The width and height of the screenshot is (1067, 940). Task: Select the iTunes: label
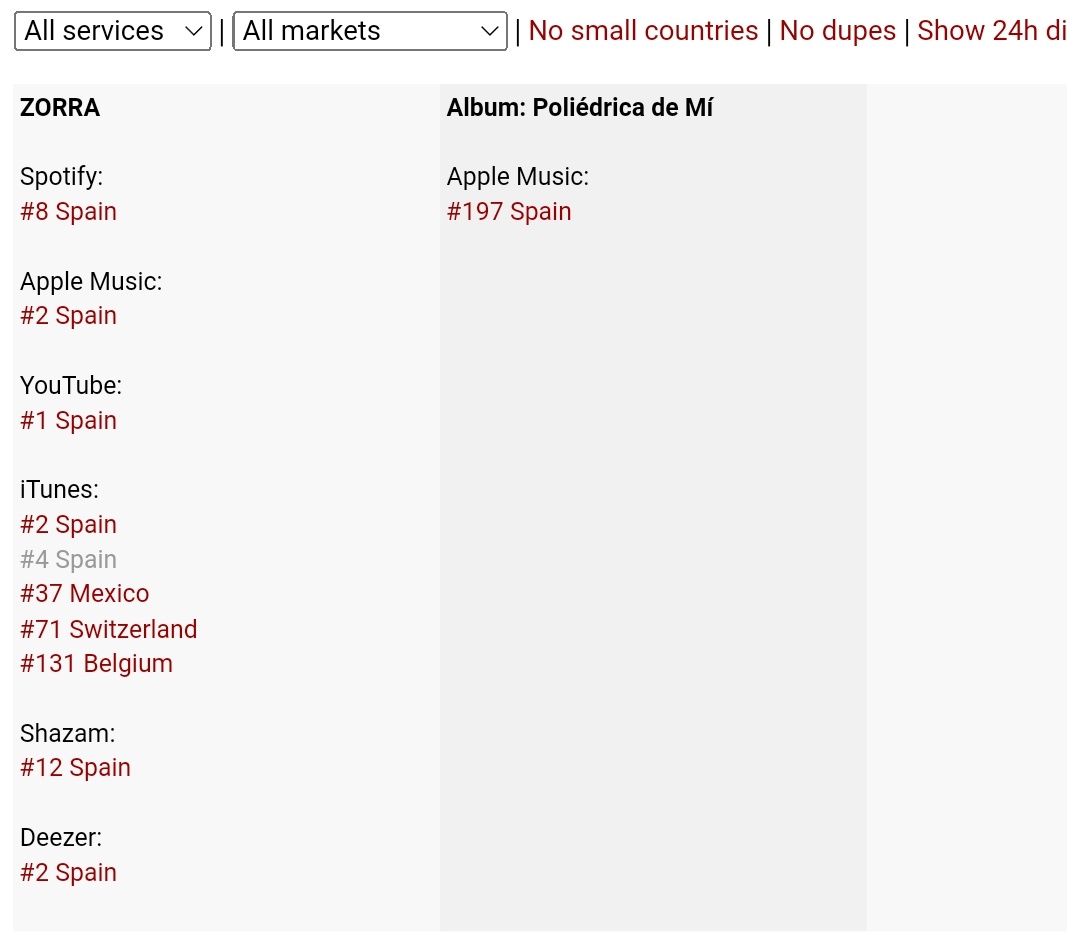59,490
